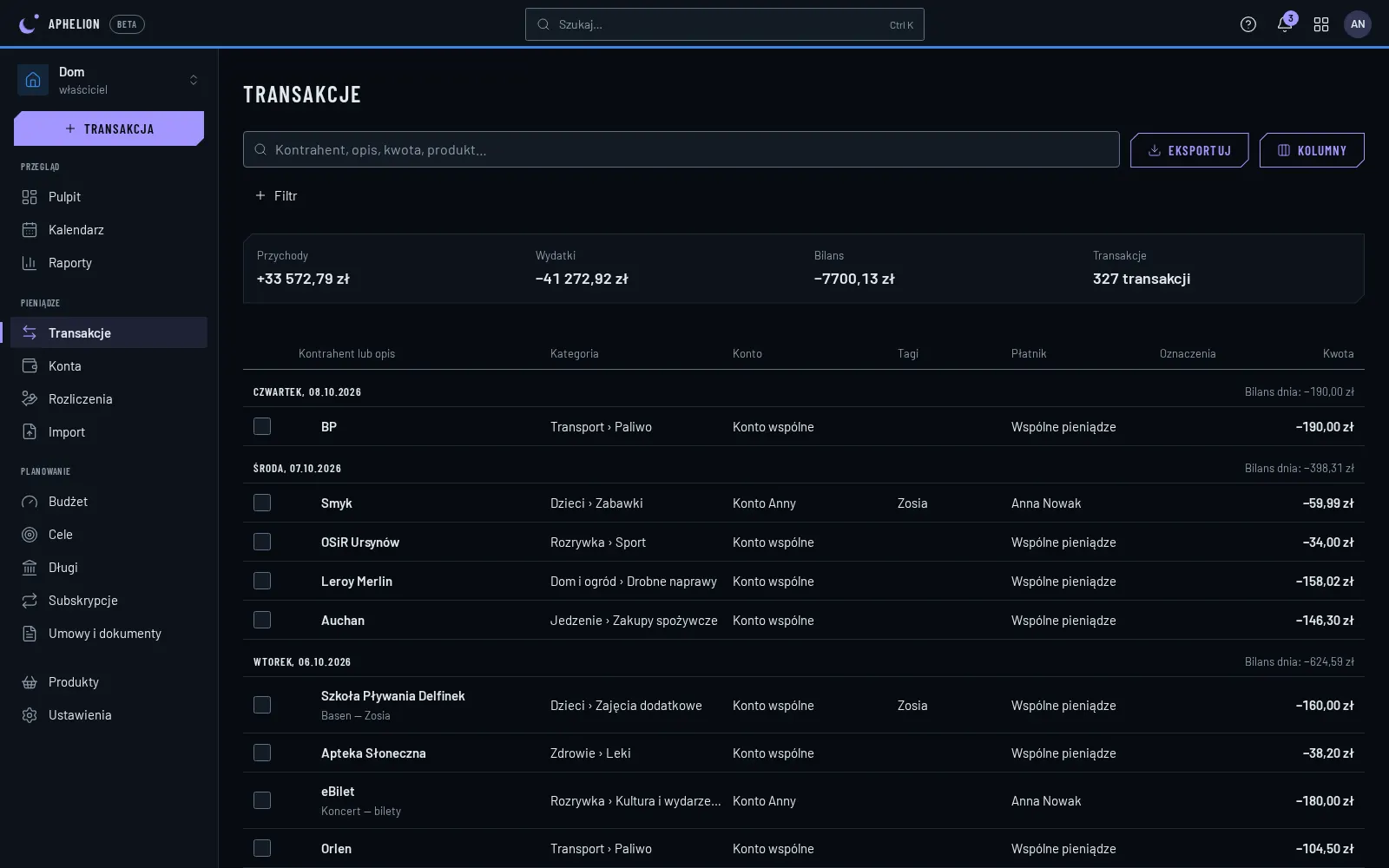
Task: Click the Kwota column header
Action: (x=1339, y=353)
